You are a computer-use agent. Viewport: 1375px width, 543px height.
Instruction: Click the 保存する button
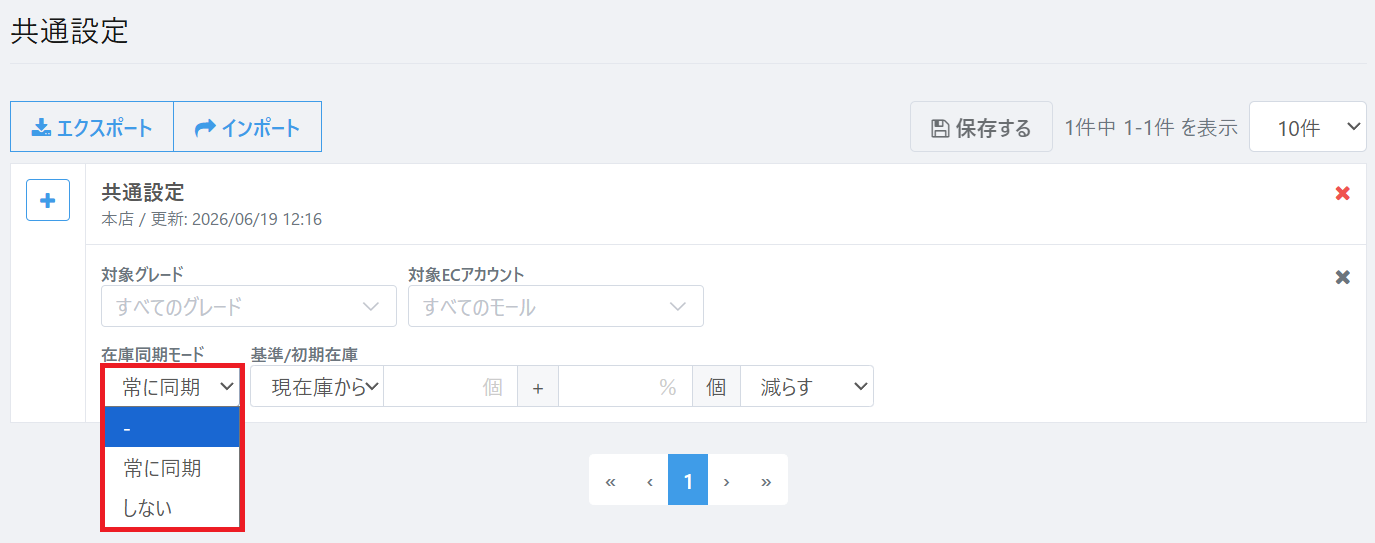[981, 127]
